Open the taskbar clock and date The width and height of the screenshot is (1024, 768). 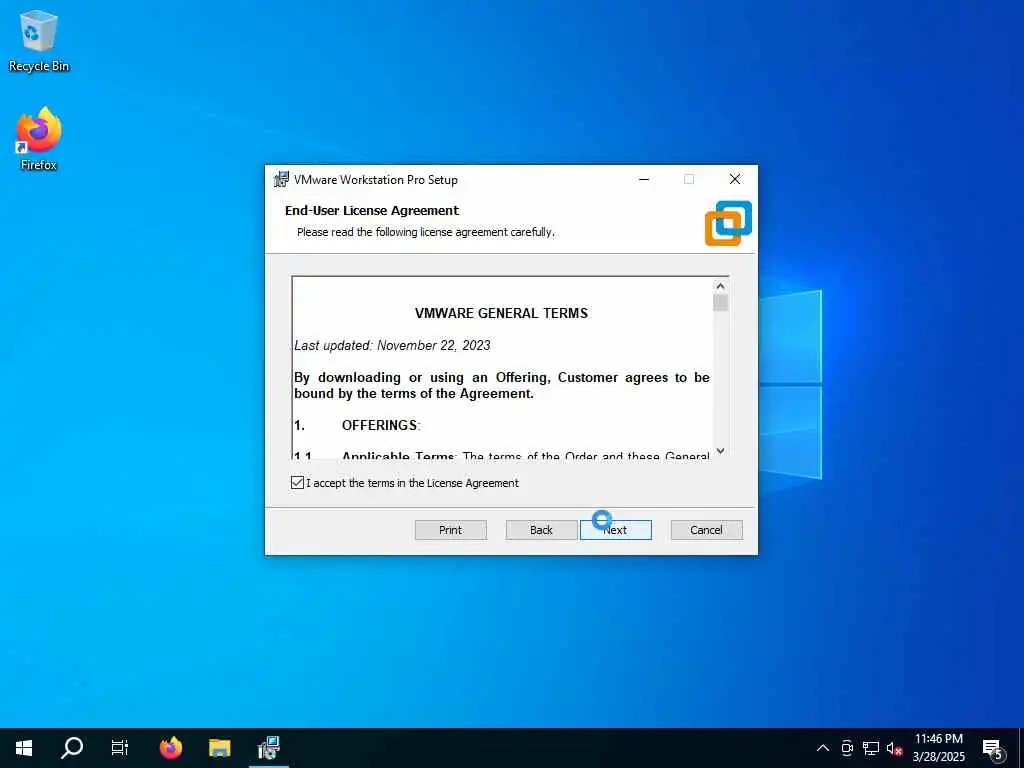(x=938, y=748)
